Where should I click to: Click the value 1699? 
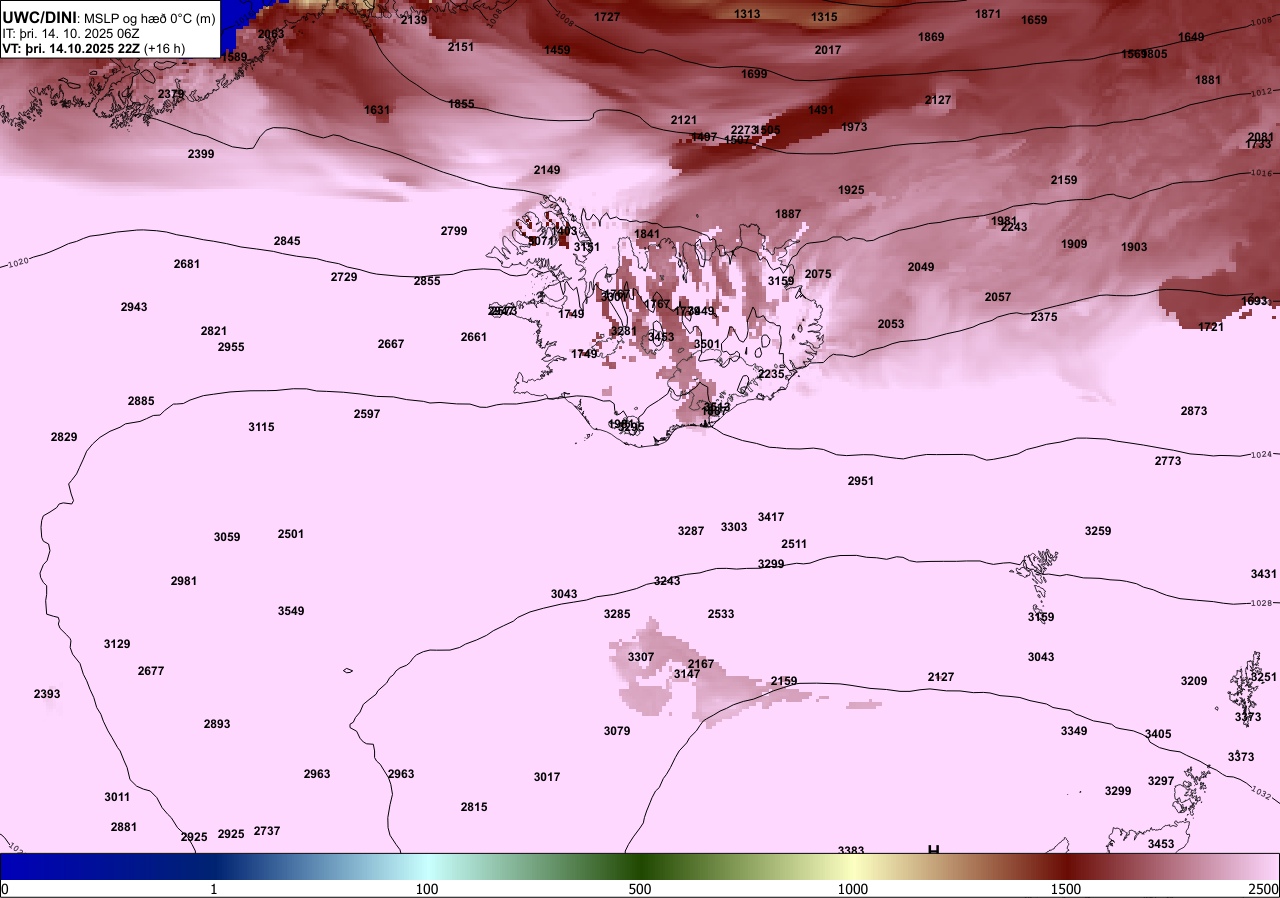pos(754,74)
